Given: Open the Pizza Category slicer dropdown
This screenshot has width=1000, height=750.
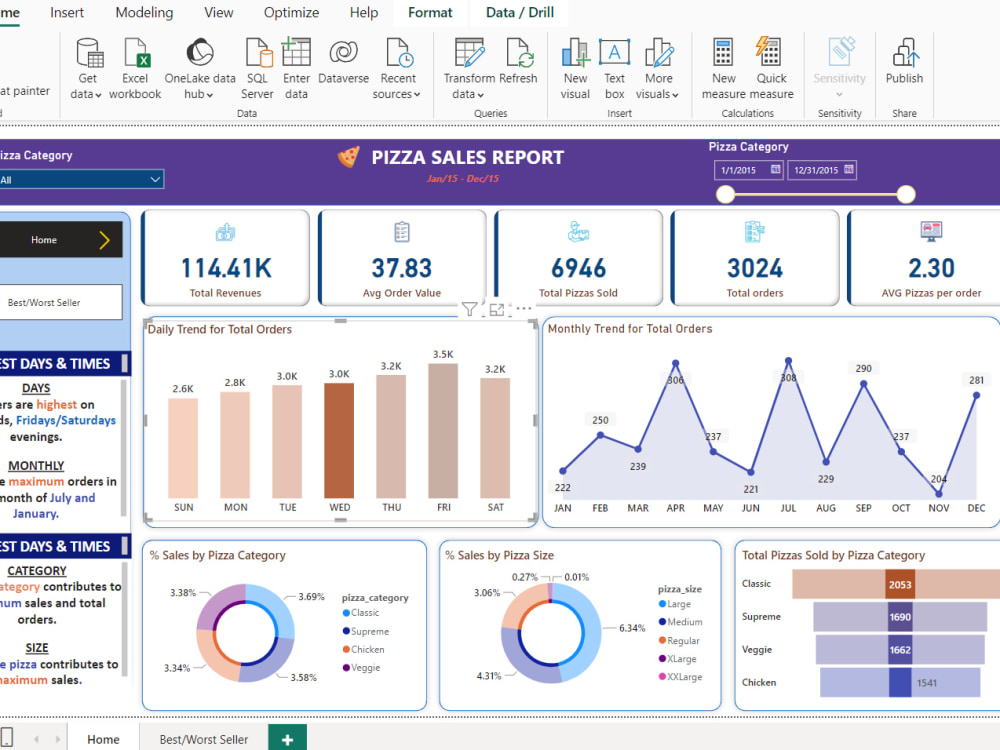Looking at the screenshot, I should pos(156,178).
